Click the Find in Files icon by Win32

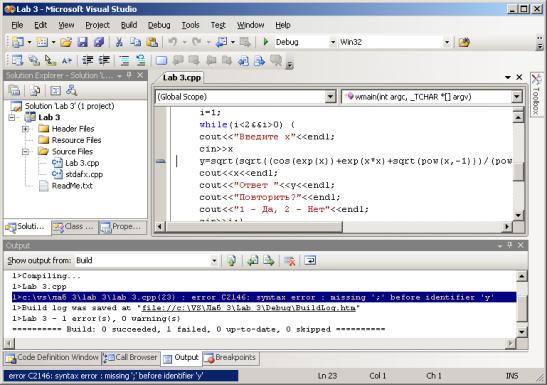[x=464, y=43]
